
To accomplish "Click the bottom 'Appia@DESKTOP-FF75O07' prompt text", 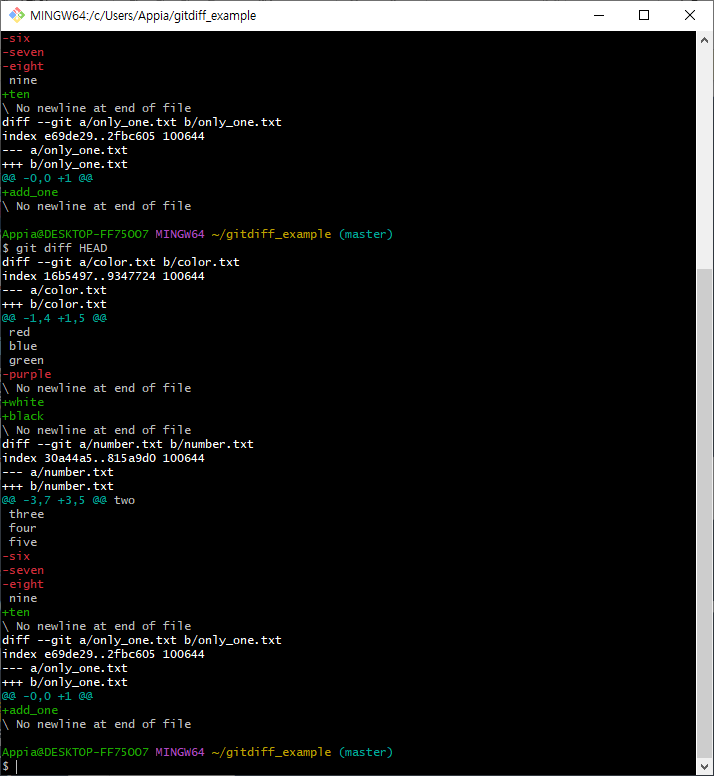I will pos(75,752).
